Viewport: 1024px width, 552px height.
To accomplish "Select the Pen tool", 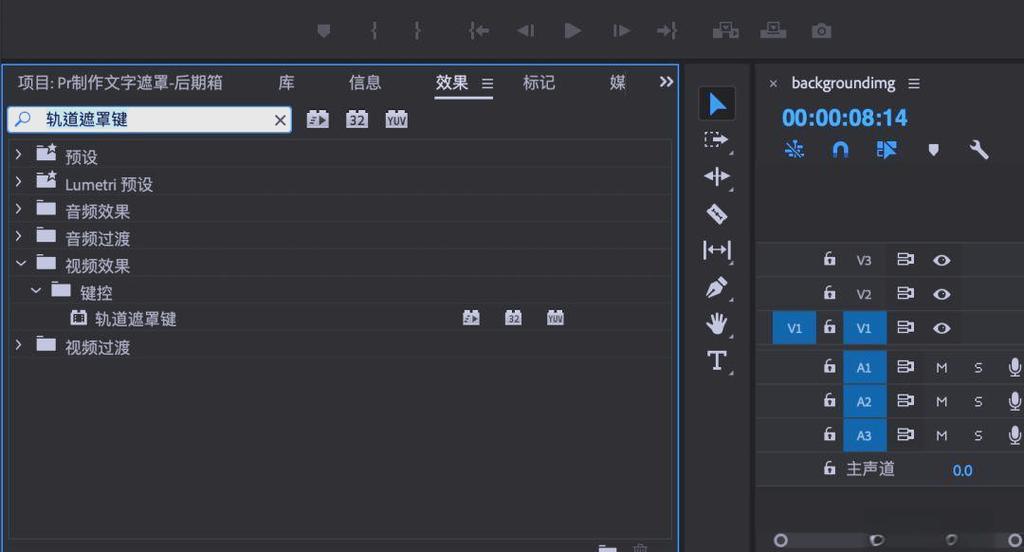I will [716, 287].
